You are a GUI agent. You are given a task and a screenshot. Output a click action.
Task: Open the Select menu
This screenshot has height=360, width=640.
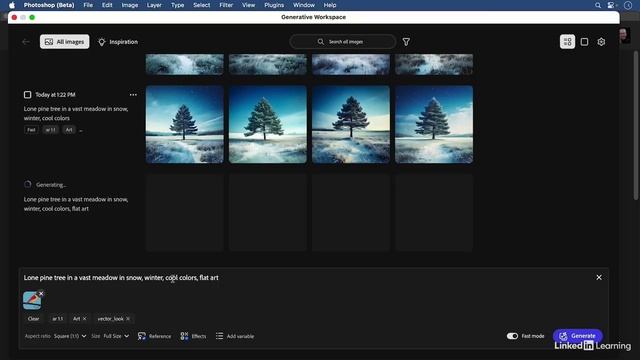coord(202,5)
